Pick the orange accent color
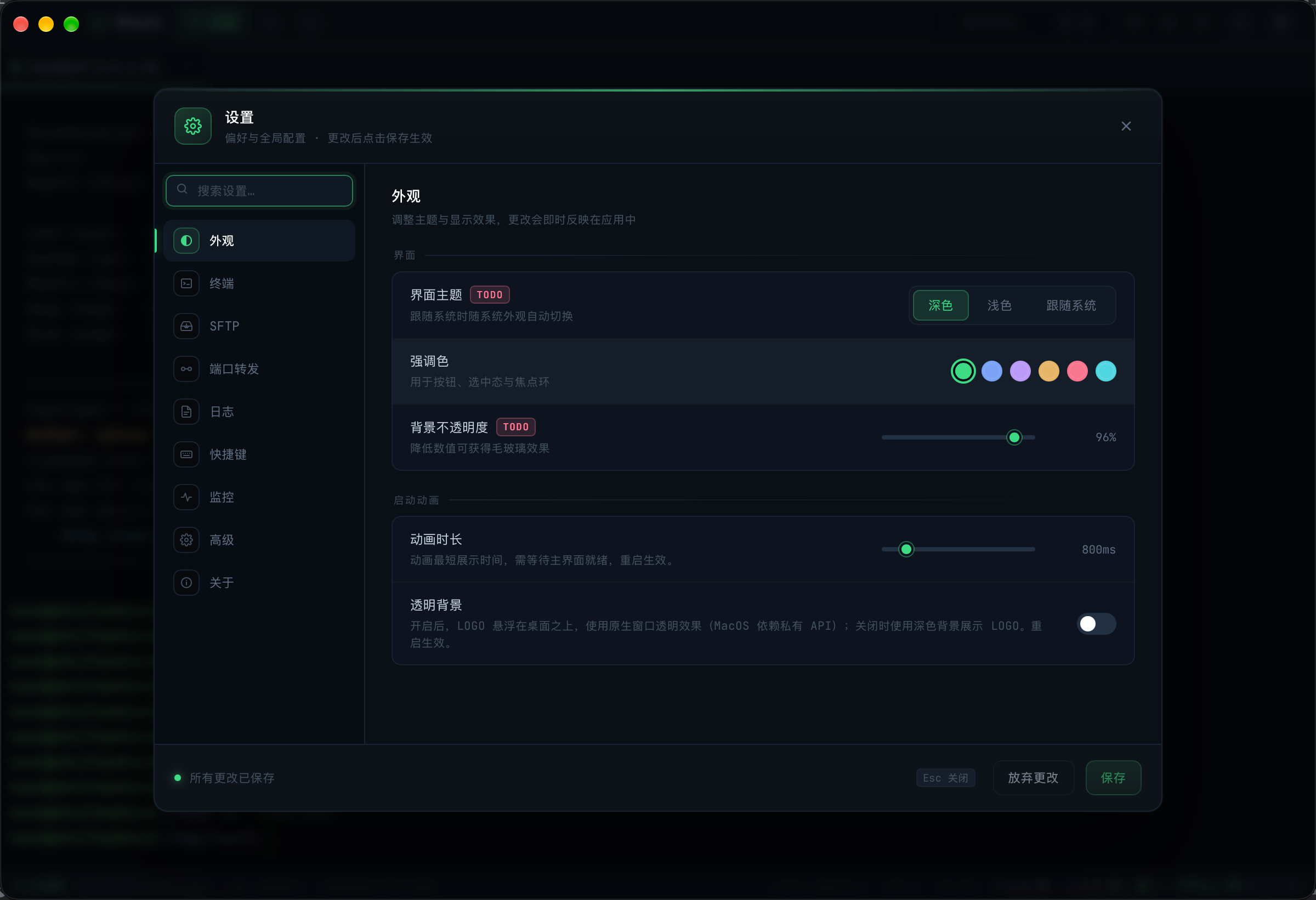Viewport: 1316px width, 900px height. [1048, 371]
